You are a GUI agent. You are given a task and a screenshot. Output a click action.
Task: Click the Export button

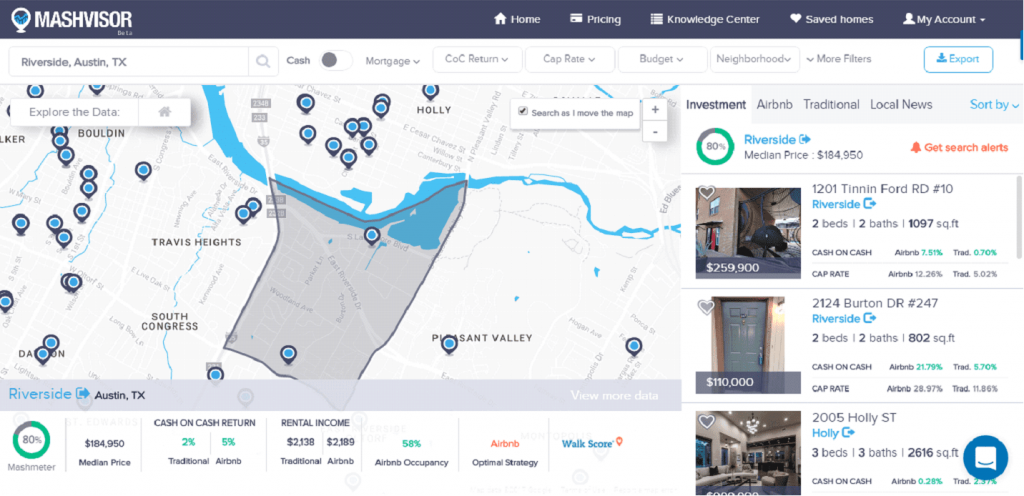click(x=958, y=59)
